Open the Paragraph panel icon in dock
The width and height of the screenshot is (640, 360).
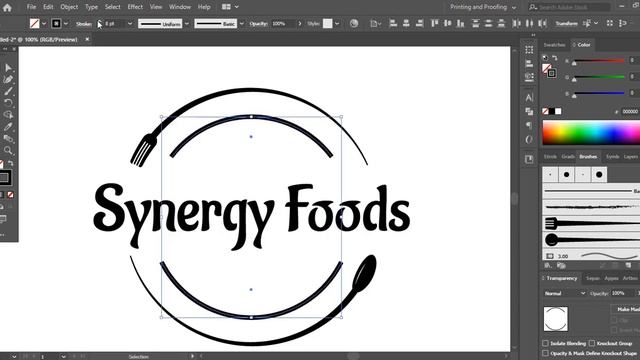pos(529,125)
